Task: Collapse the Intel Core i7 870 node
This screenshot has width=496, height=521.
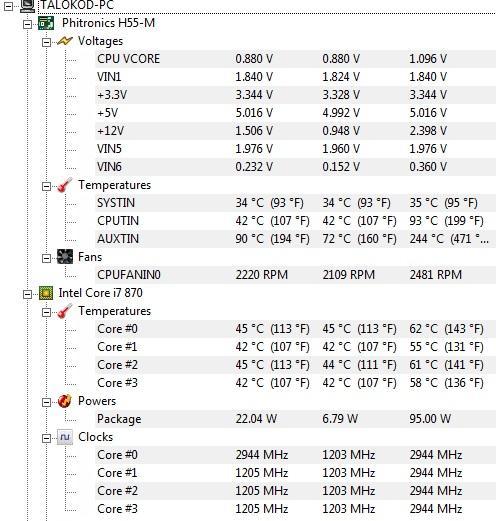Action: coord(28,294)
